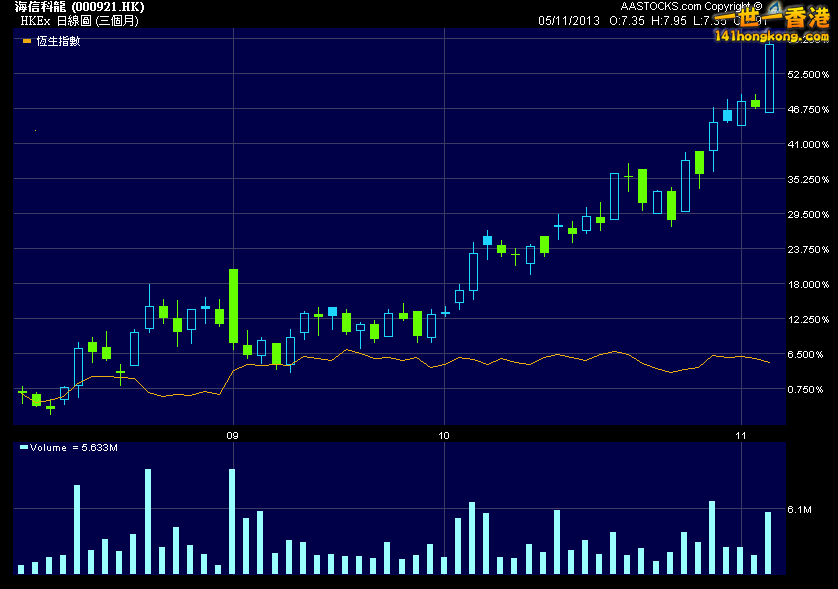Click the 35.250% axis label
The image size is (838, 589).
coord(808,179)
